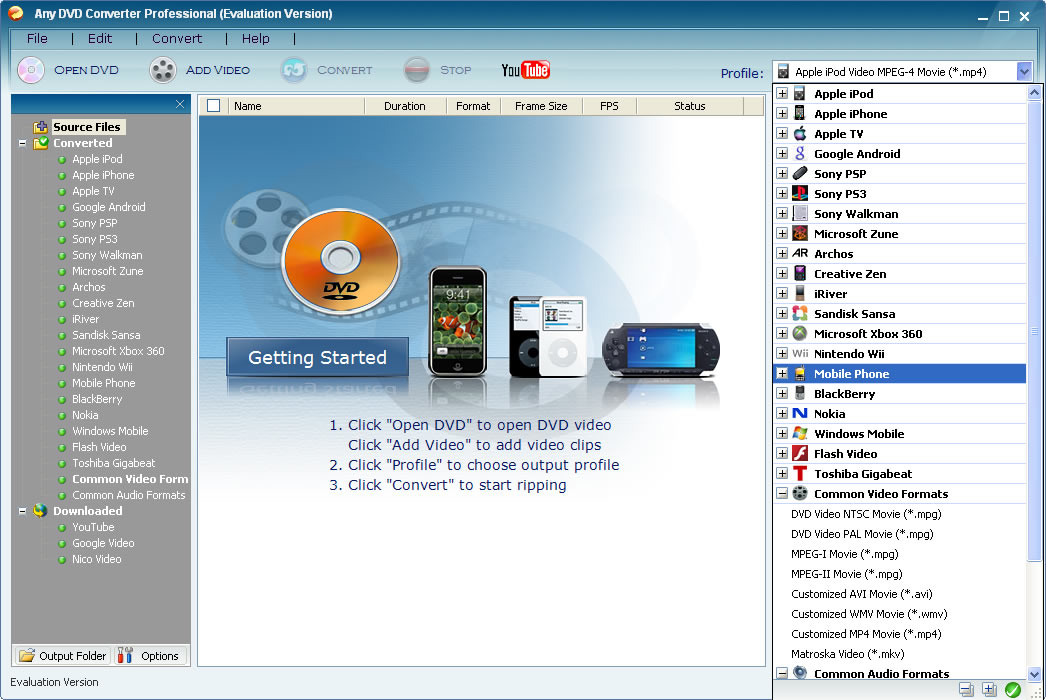1046x700 pixels.
Task: Click the Apple TV logo icon
Action: click(x=800, y=133)
